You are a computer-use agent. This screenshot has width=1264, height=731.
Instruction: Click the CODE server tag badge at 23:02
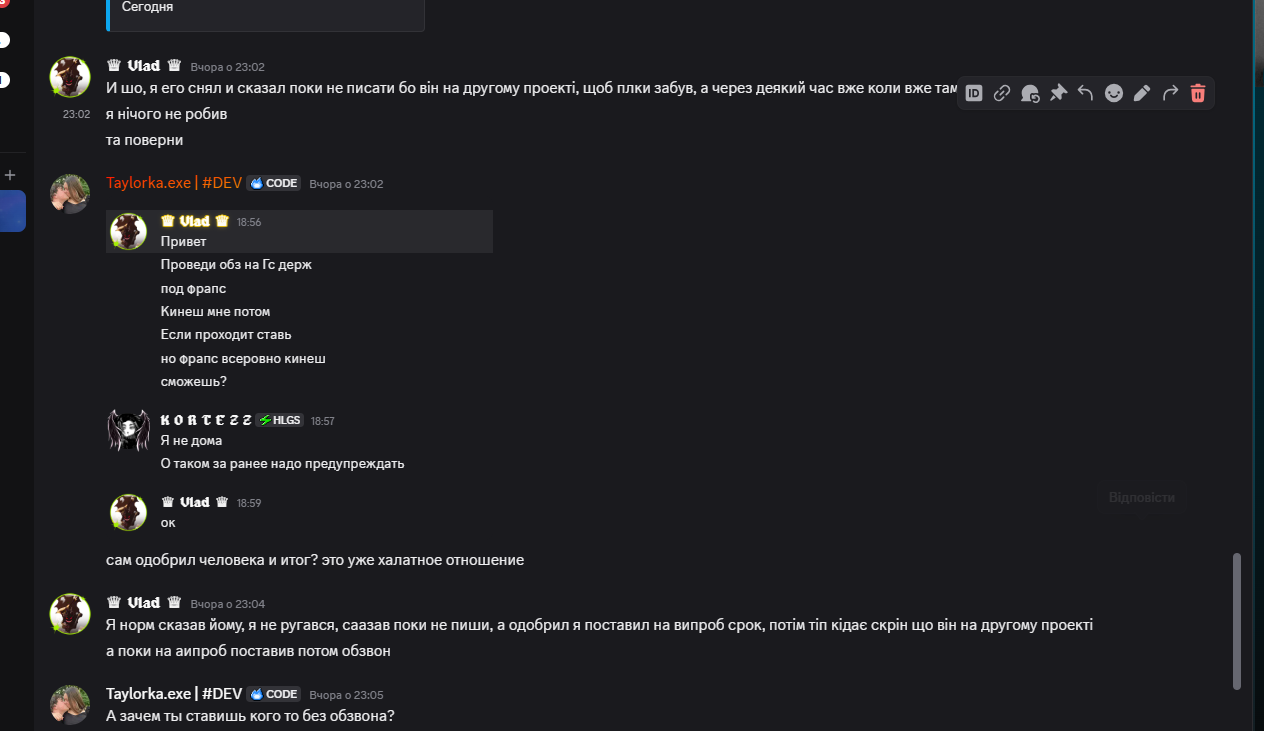point(274,184)
